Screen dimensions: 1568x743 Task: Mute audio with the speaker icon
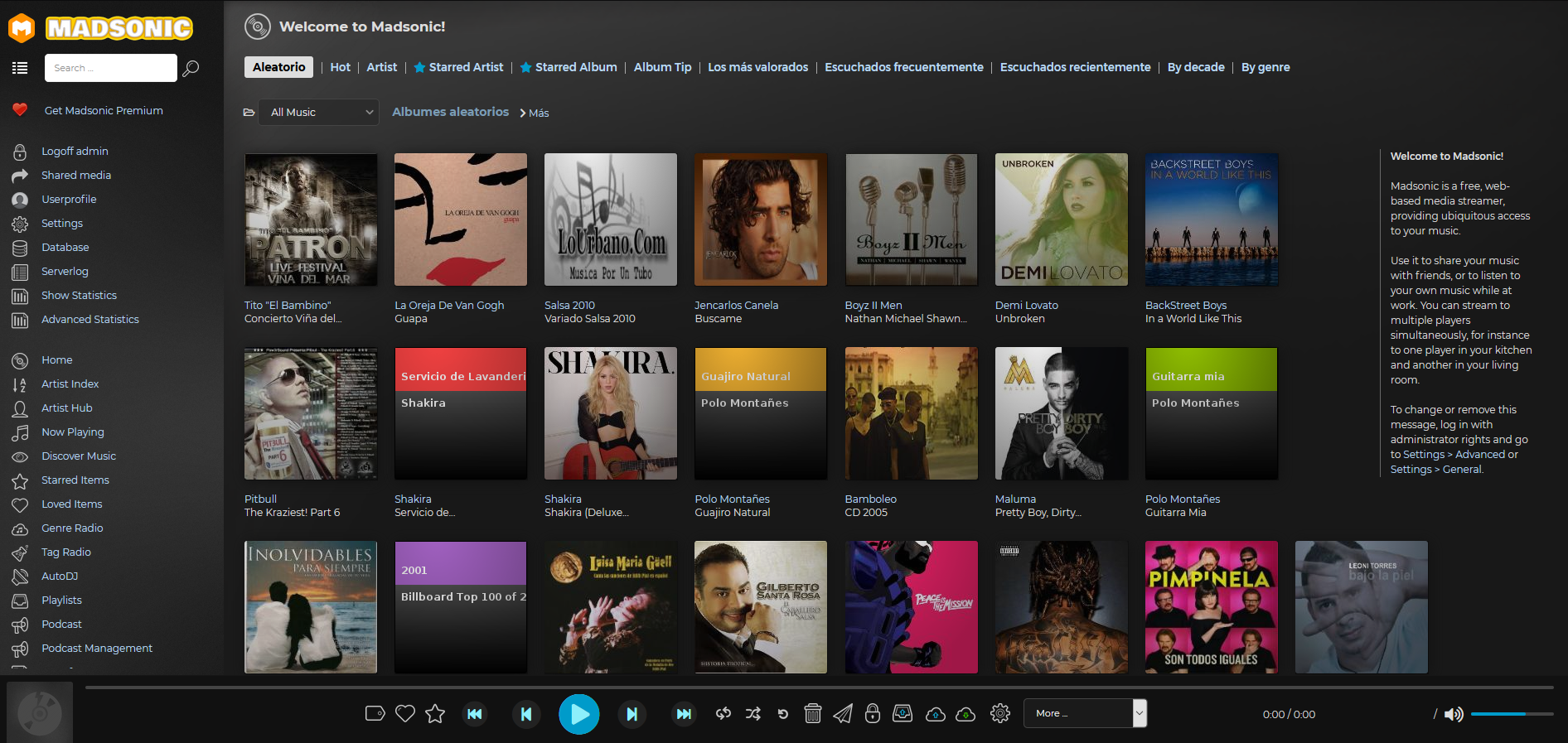pos(1454,714)
